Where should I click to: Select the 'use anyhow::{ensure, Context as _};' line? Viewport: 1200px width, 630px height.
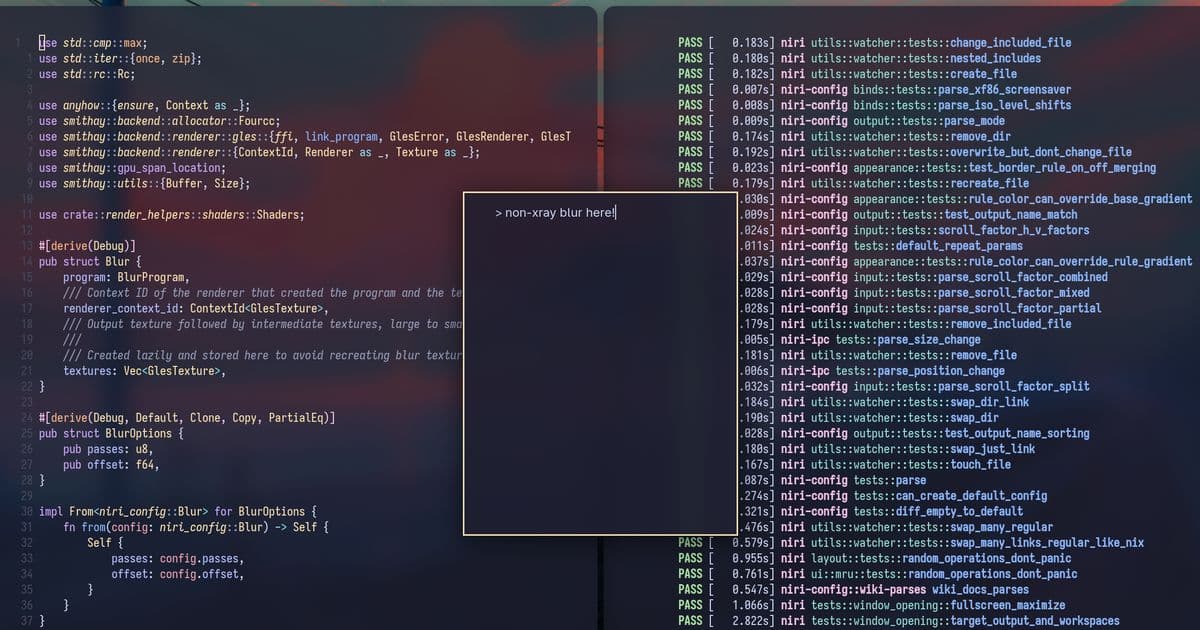pos(144,105)
